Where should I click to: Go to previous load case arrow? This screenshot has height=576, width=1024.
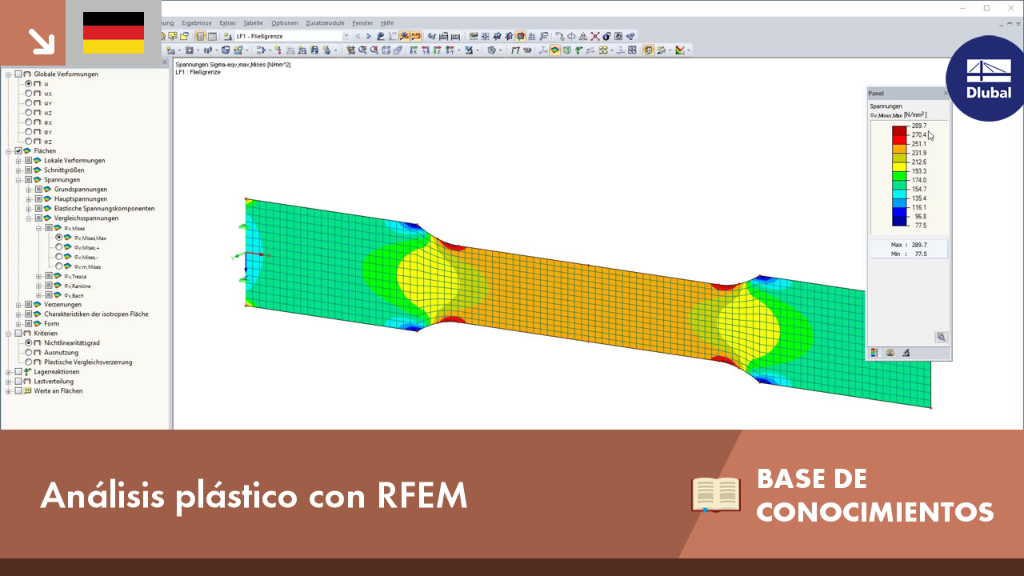point(357,37)
